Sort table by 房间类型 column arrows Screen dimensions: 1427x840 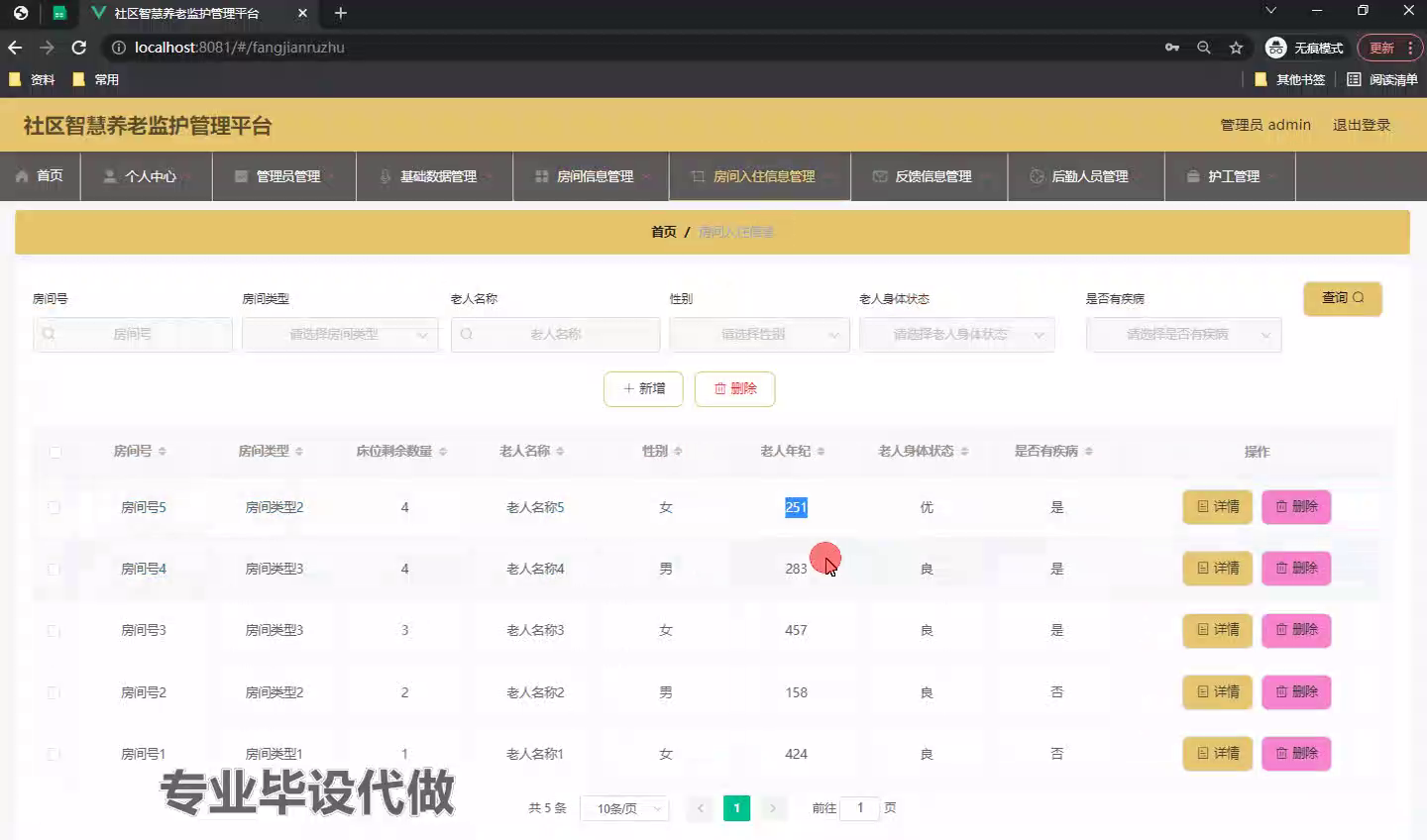298,451
